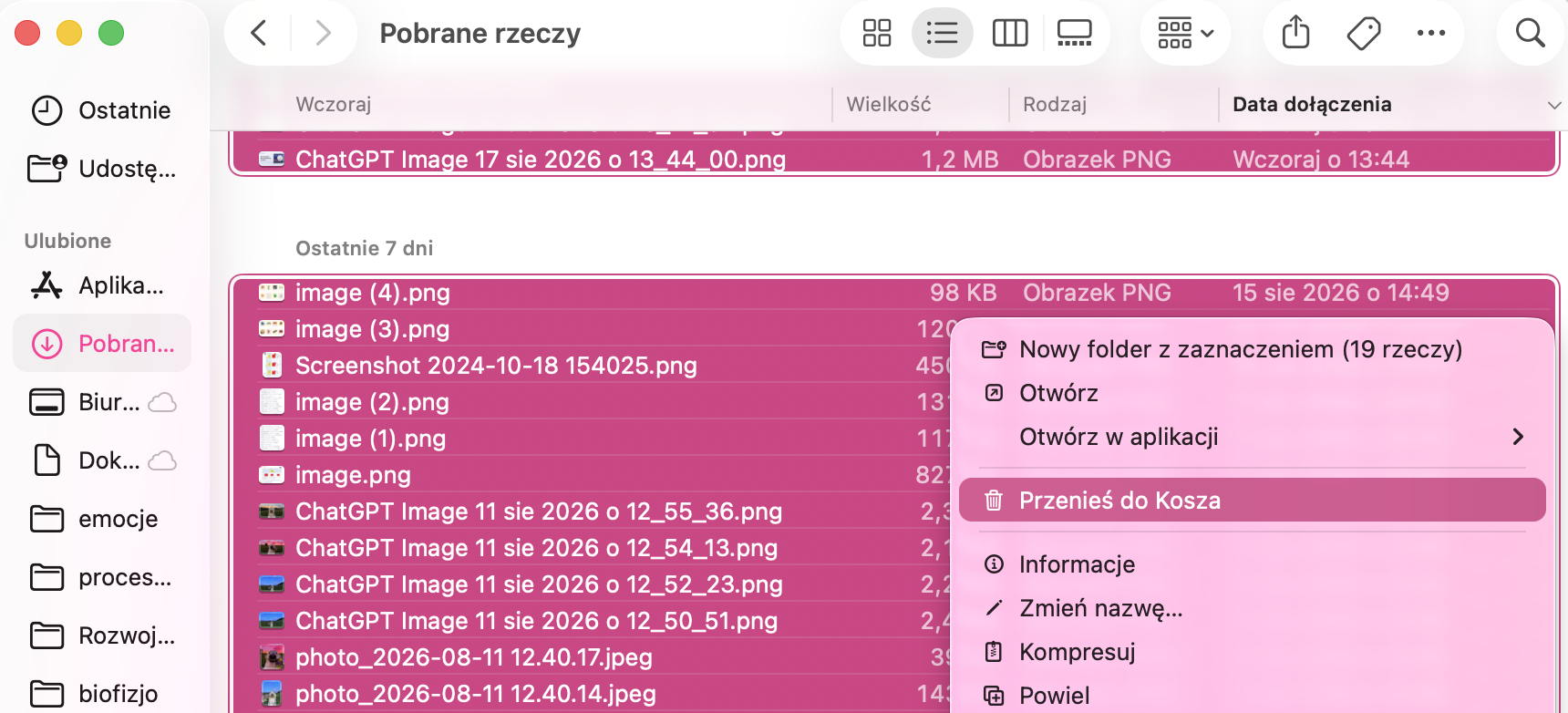Select Pobran... downloads in sidebar
The height and width of the screenshot is (713, 1568).
click(x=102, y=344)
